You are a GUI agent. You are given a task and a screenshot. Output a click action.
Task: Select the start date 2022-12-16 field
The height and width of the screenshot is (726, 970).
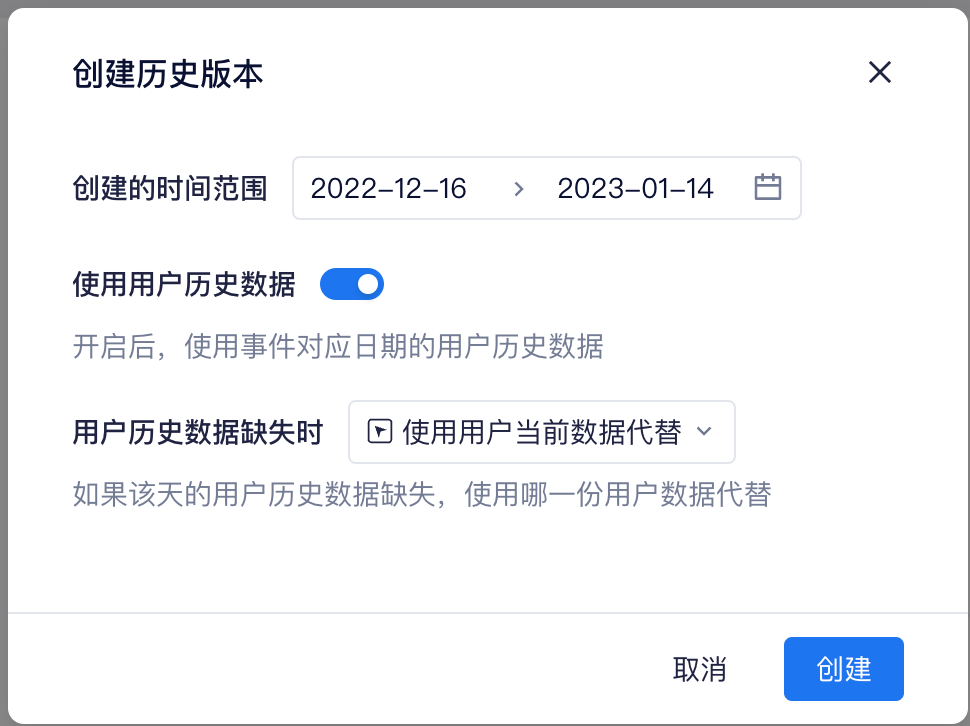(x=388, y=189)
